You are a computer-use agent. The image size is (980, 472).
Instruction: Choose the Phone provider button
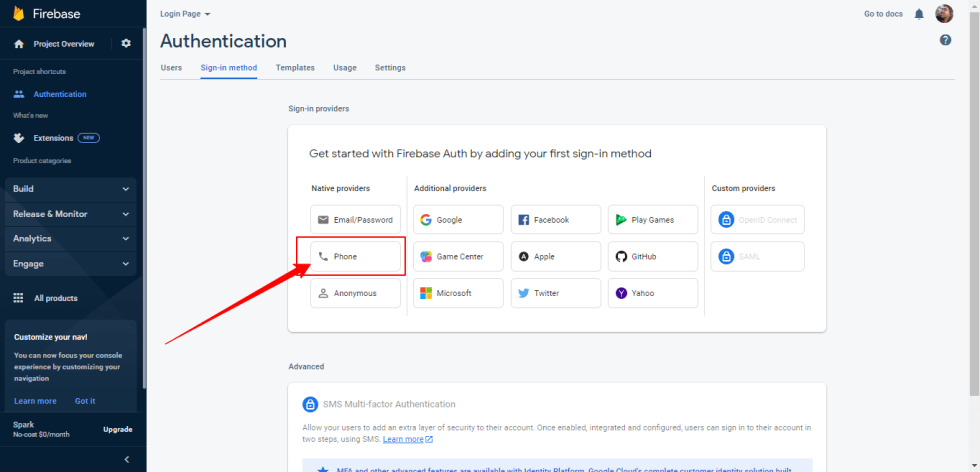click(x=356, y=256)
